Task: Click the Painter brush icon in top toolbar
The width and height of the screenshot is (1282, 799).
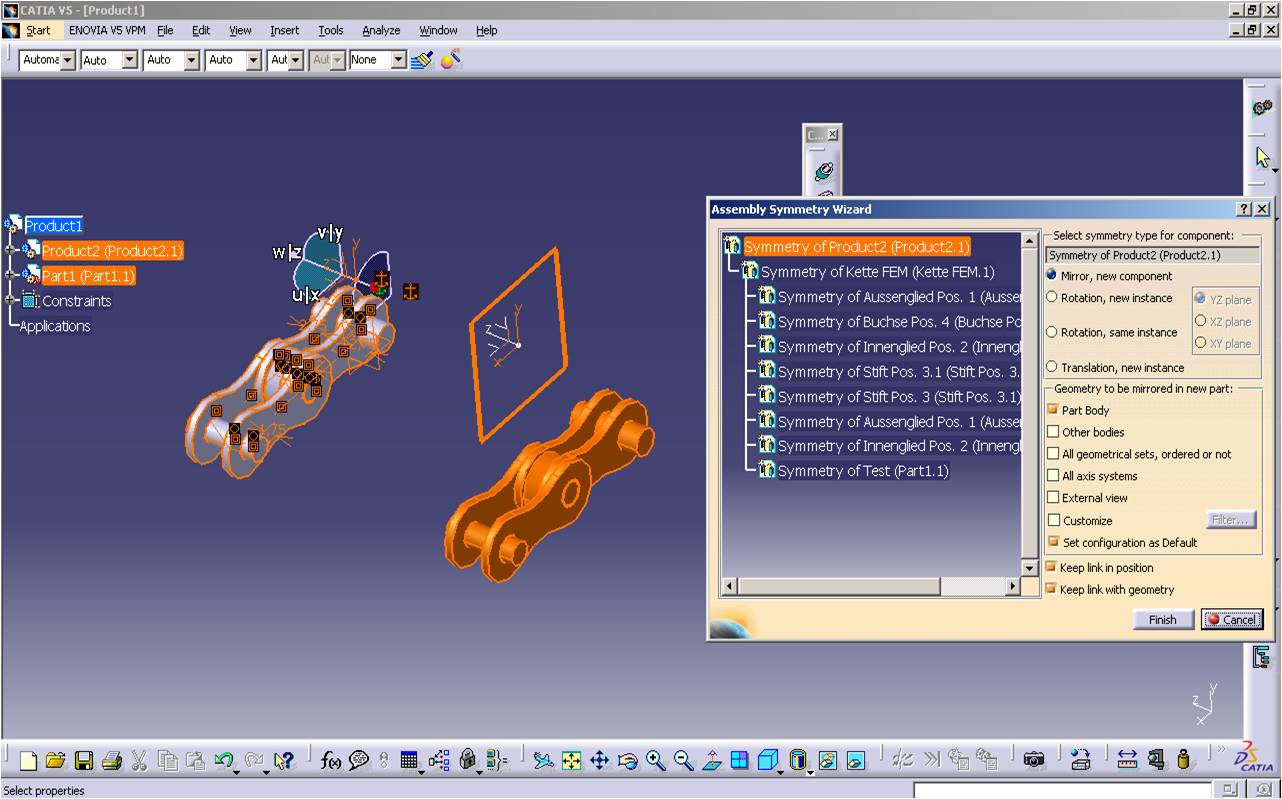Action: 422,60
